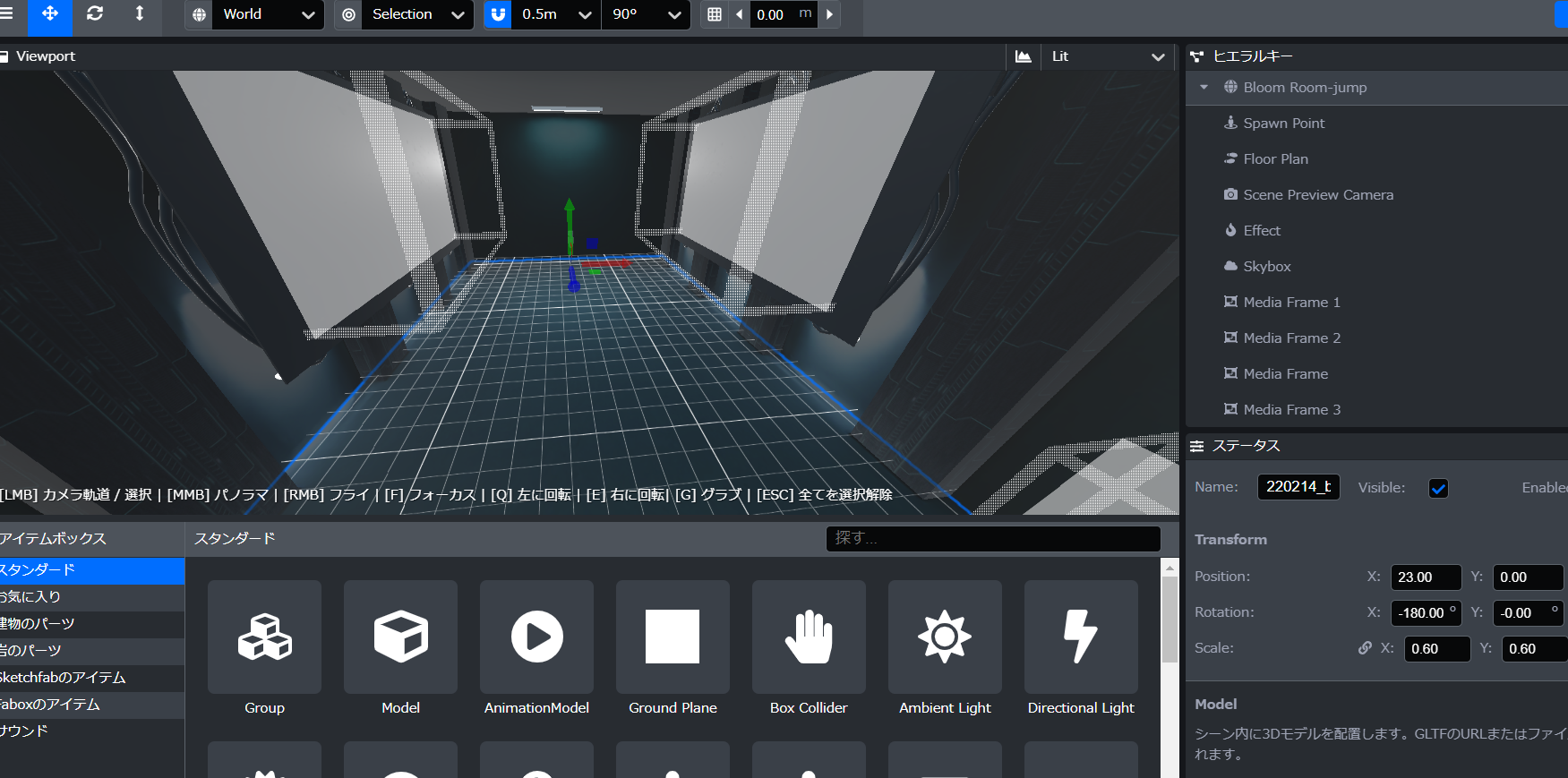Screen dimensions: 1568x778
Task: Click the Scale Y field 0.60
Action: [x=1533, y=649]
